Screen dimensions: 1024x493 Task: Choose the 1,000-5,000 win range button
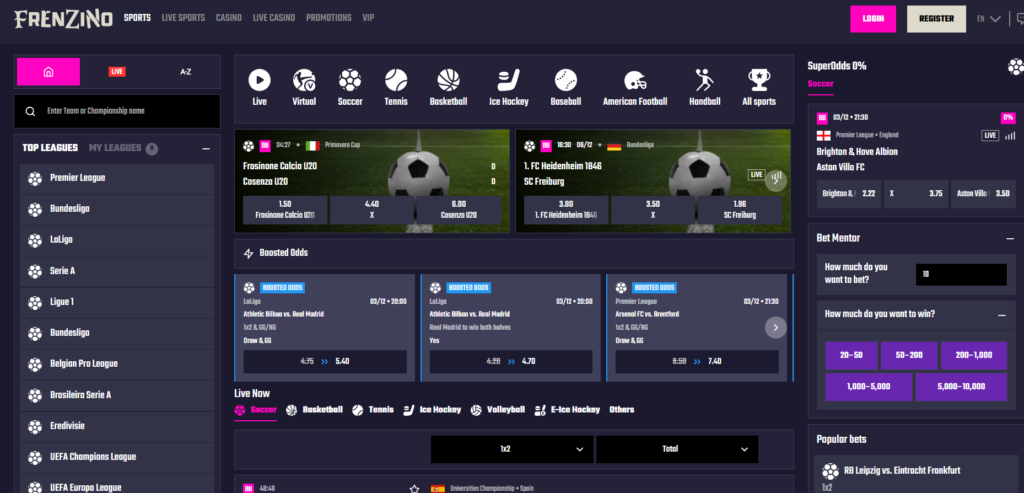click(869, 387)
